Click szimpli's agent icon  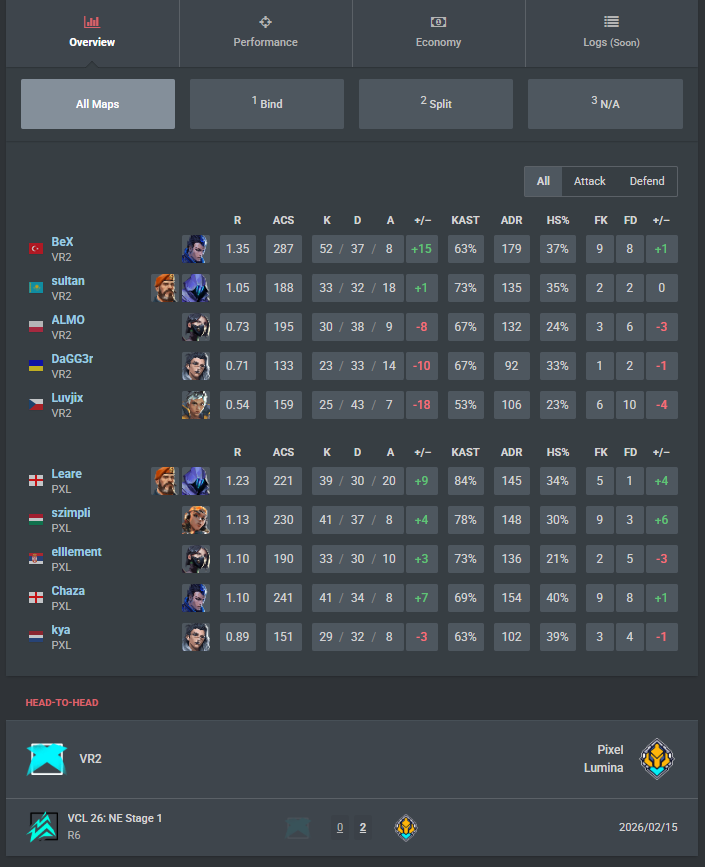coord(196,520)
